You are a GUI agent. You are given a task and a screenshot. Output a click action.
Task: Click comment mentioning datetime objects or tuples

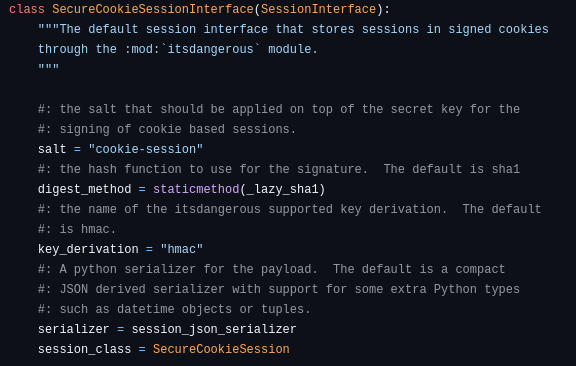pyautogui.click(x=174, y=309)
